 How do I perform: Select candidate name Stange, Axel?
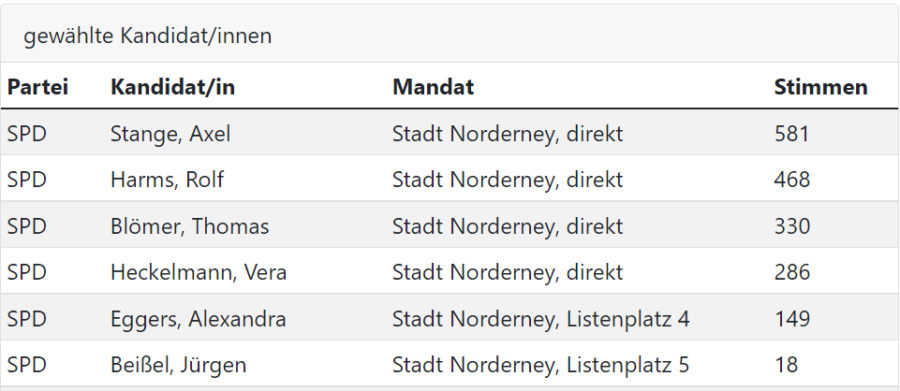point(170,134)
